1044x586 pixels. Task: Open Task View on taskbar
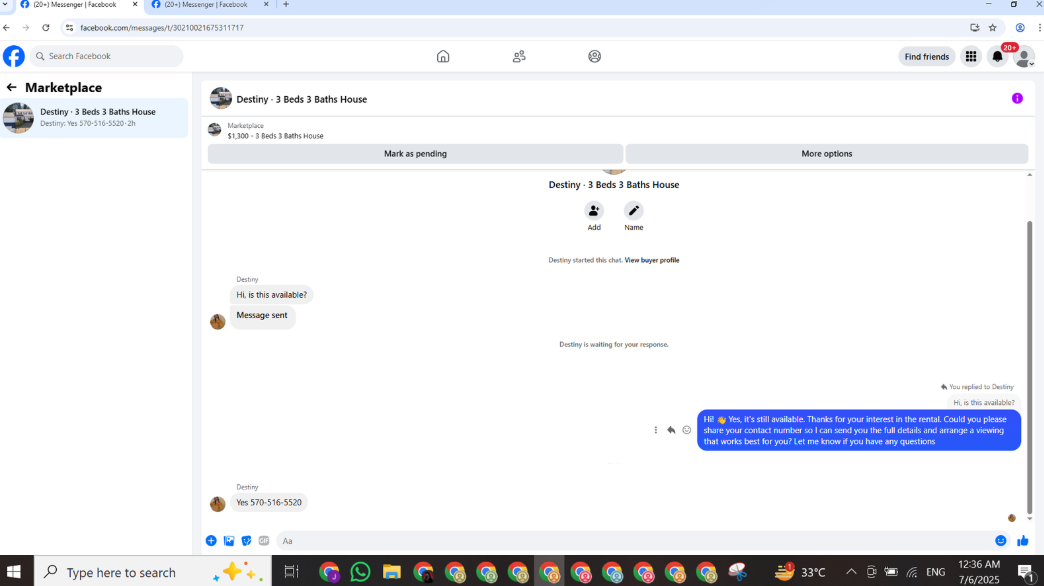point(291,571)
